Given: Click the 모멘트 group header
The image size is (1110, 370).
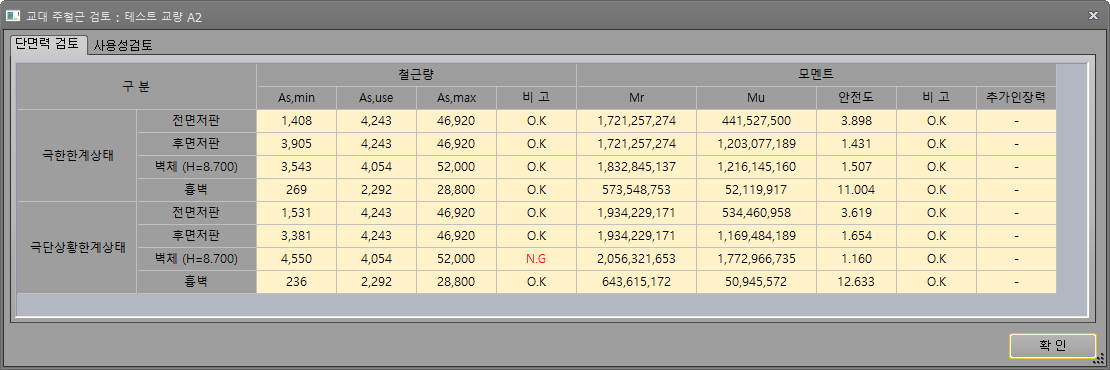Looking at the screenshot, I should (816, 75).
